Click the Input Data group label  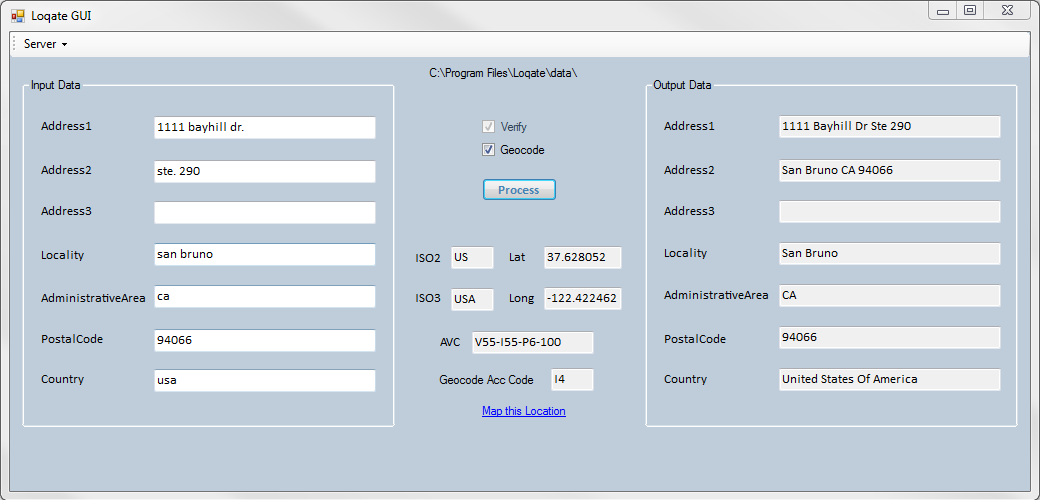(56, 85)
